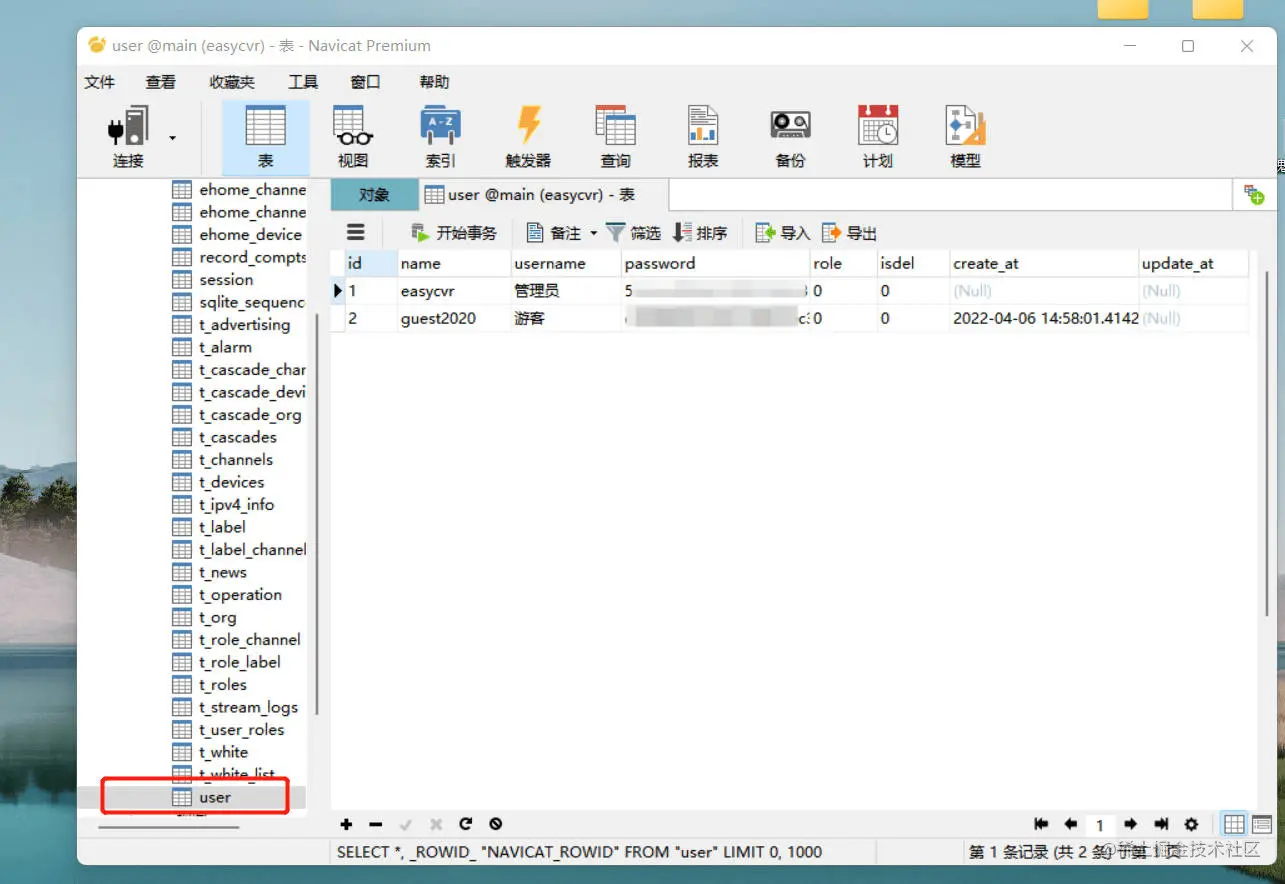Screen dimensions: 1285x884
Task: Open the 文件 menu
Action: coord(100,82)
